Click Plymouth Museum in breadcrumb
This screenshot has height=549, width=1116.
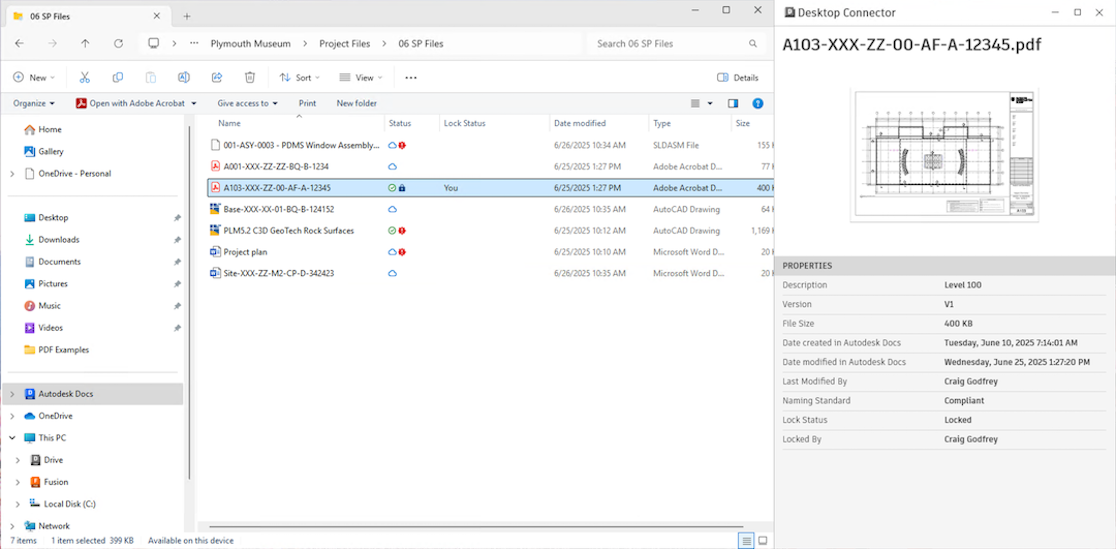click(x=251, y=43)
